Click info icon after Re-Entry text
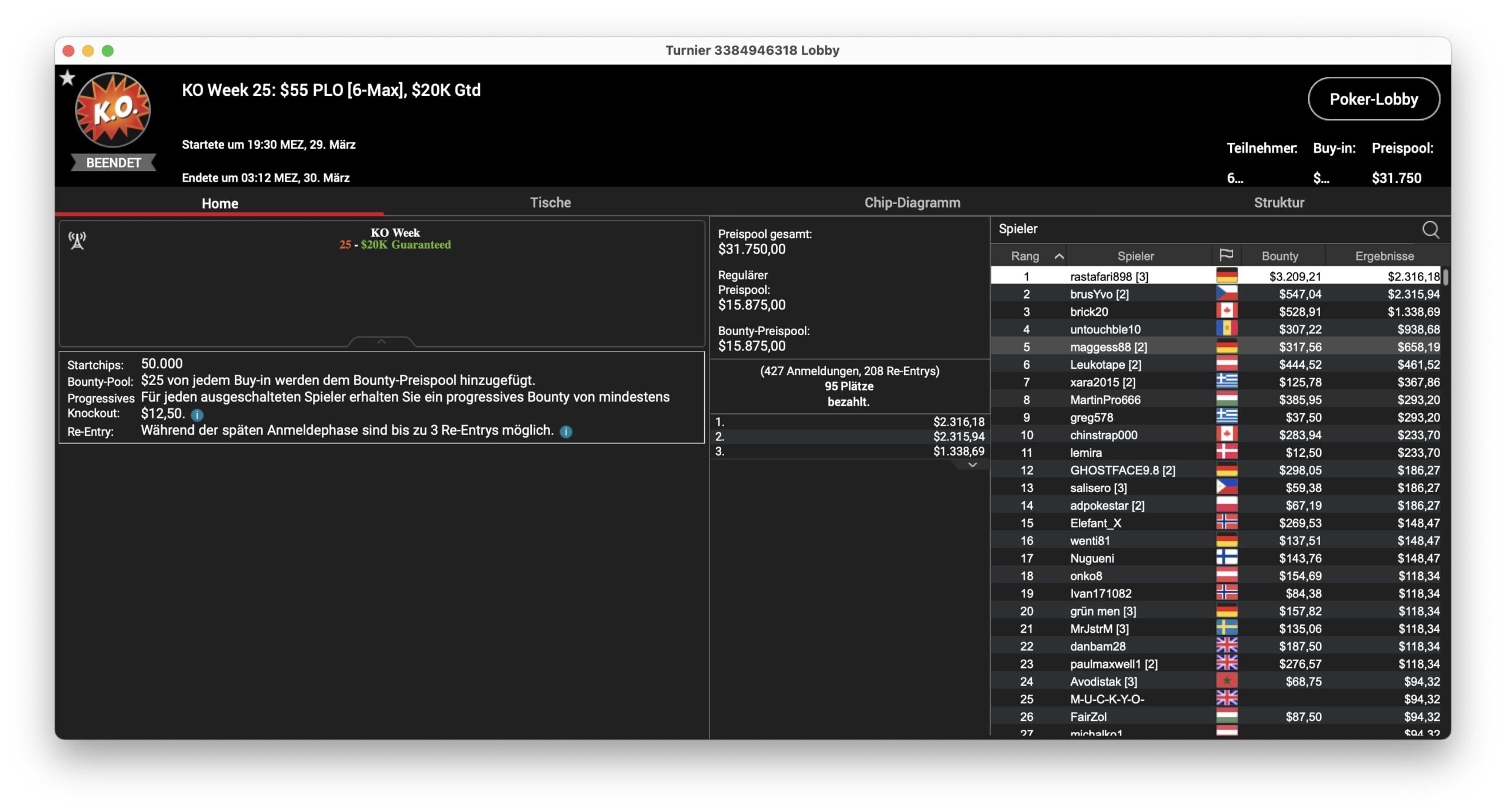Viewport: 1506px width, 812px height. [566, 432]
